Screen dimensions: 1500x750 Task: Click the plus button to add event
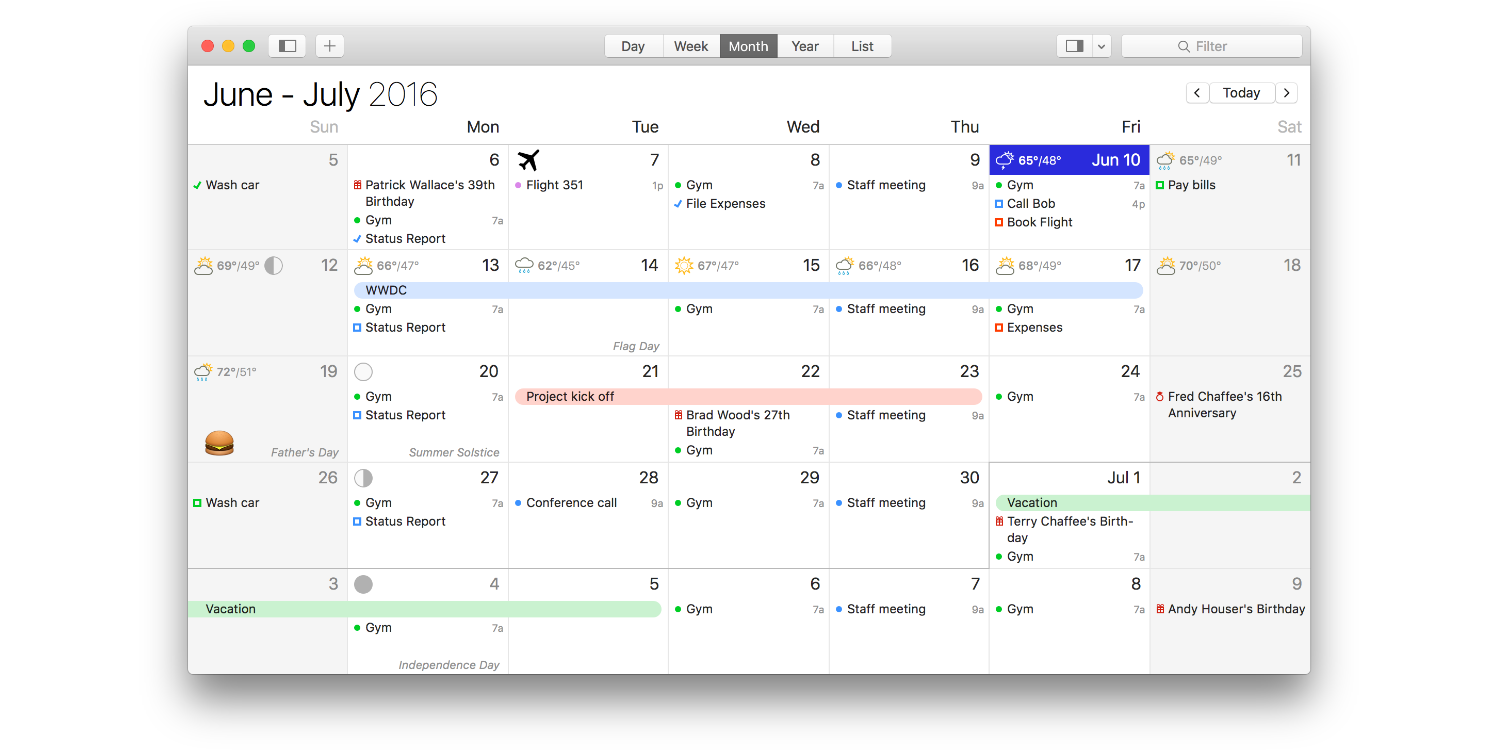[x=330, y=46]
